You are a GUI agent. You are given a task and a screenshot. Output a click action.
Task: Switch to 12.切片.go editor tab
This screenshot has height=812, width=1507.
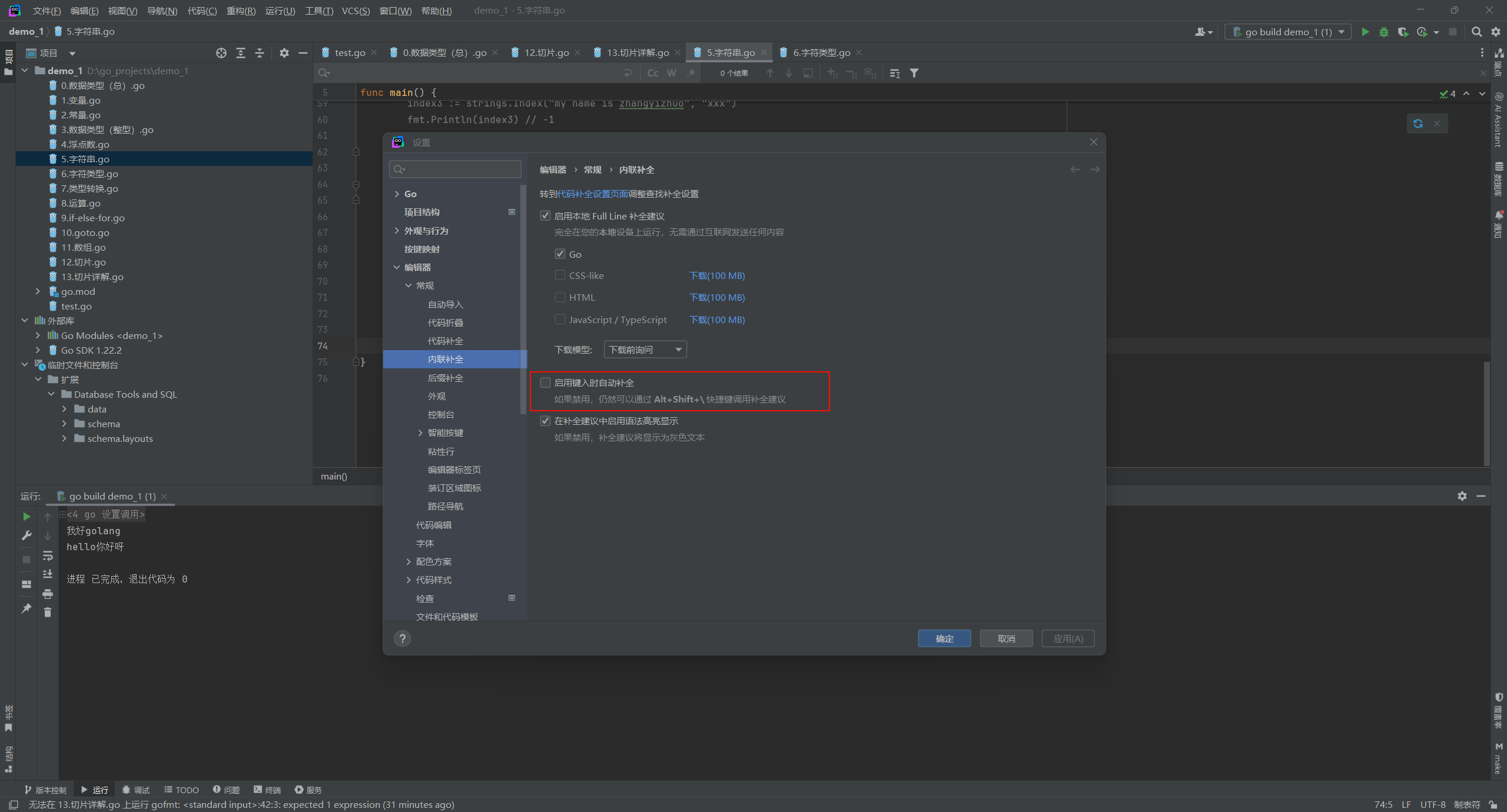[546, 53]
